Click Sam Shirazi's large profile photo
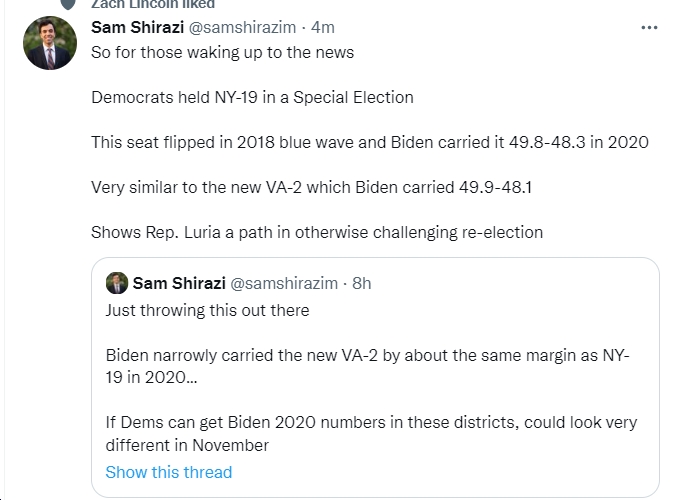This screenshot has width=675, height=500. click(50, 43)
